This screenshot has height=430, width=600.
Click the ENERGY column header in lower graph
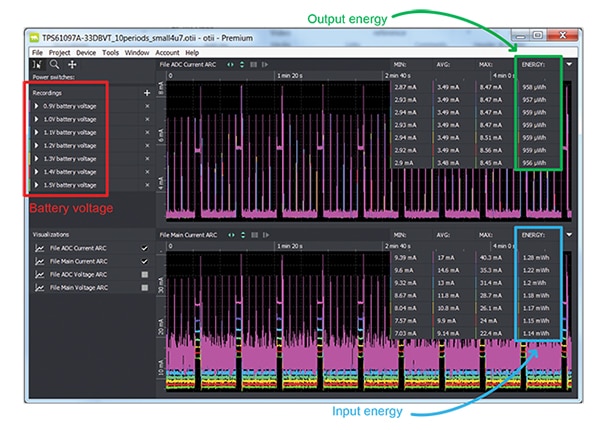click(x=537, y=234)
